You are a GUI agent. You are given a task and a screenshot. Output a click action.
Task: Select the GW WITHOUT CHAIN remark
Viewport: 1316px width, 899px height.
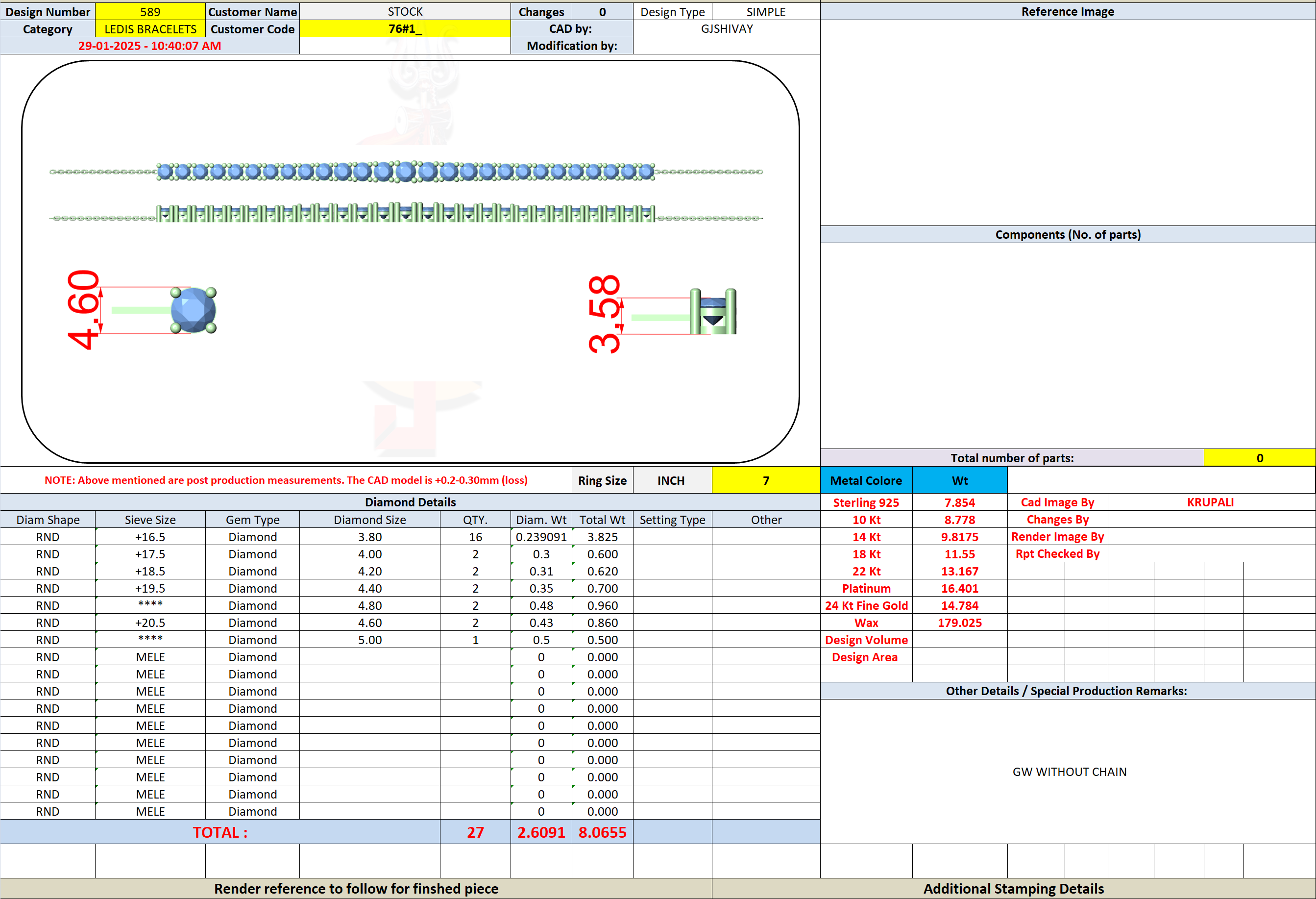[1069, 772]
